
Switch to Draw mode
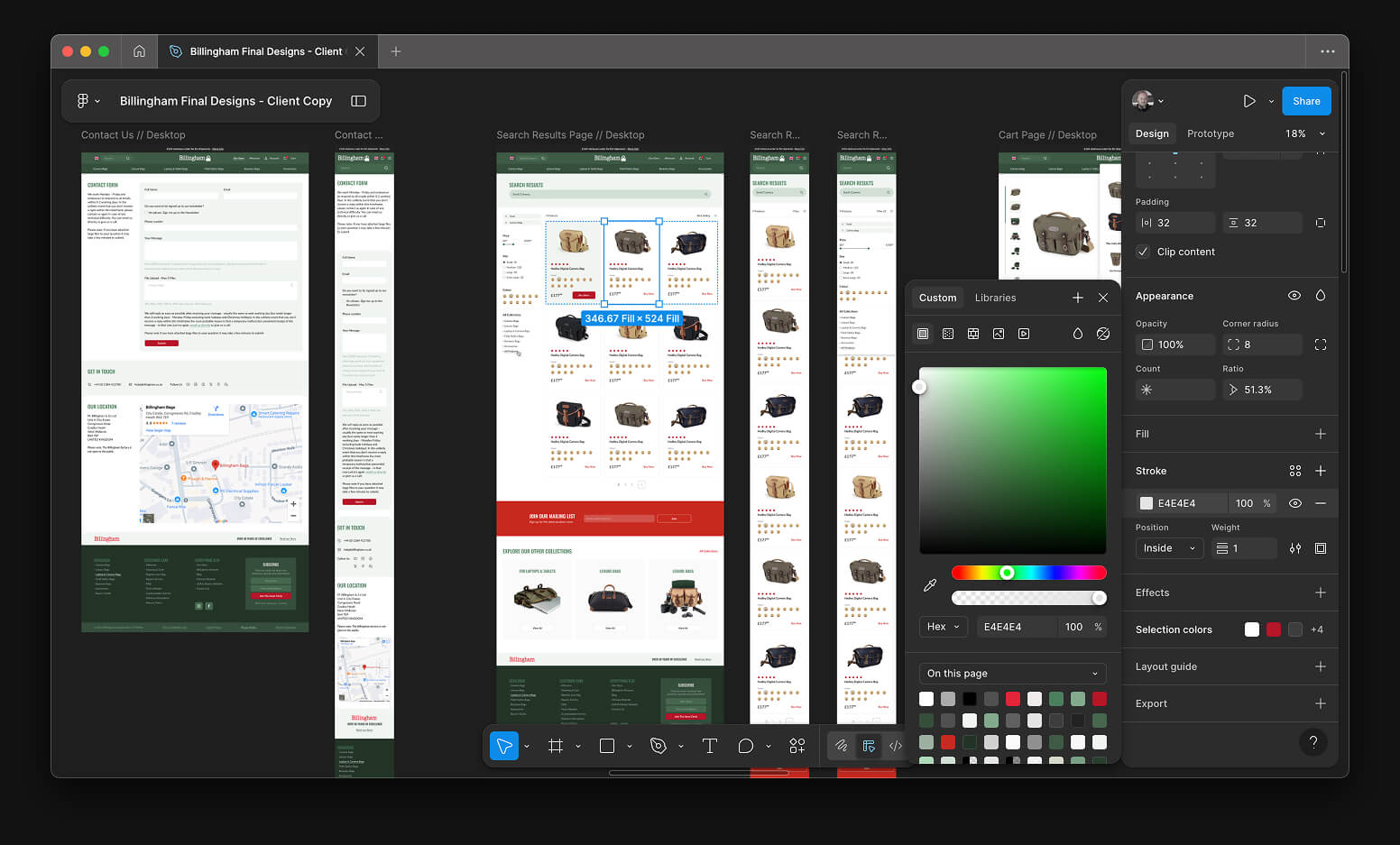click(x=841, y=746)
